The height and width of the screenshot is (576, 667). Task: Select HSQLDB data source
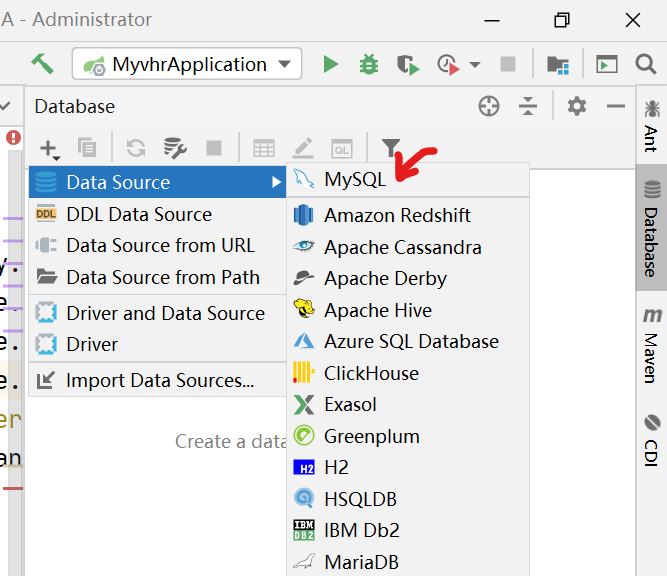coord(408,499)
